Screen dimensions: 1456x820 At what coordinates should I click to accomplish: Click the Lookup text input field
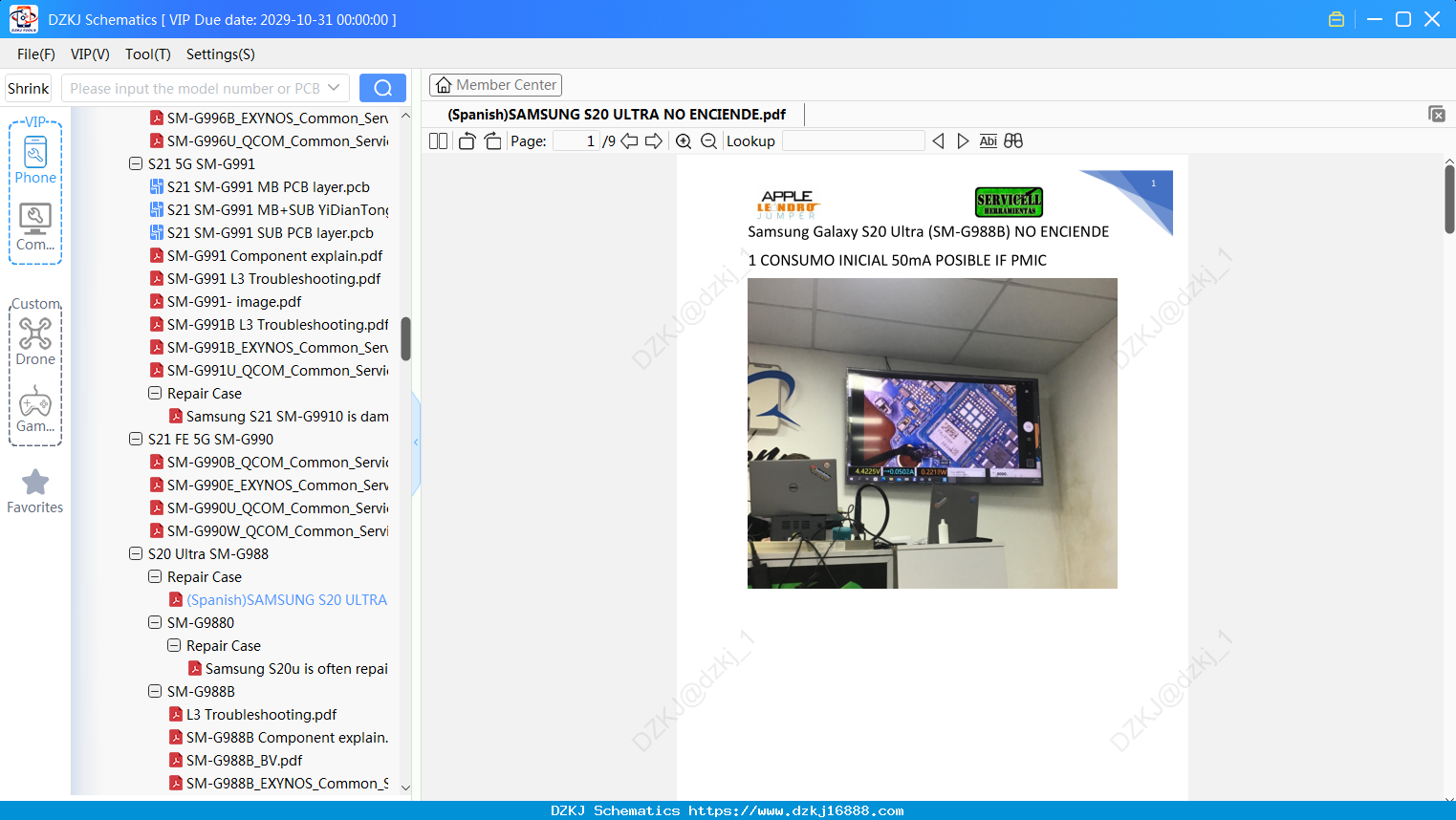(854, 141)
